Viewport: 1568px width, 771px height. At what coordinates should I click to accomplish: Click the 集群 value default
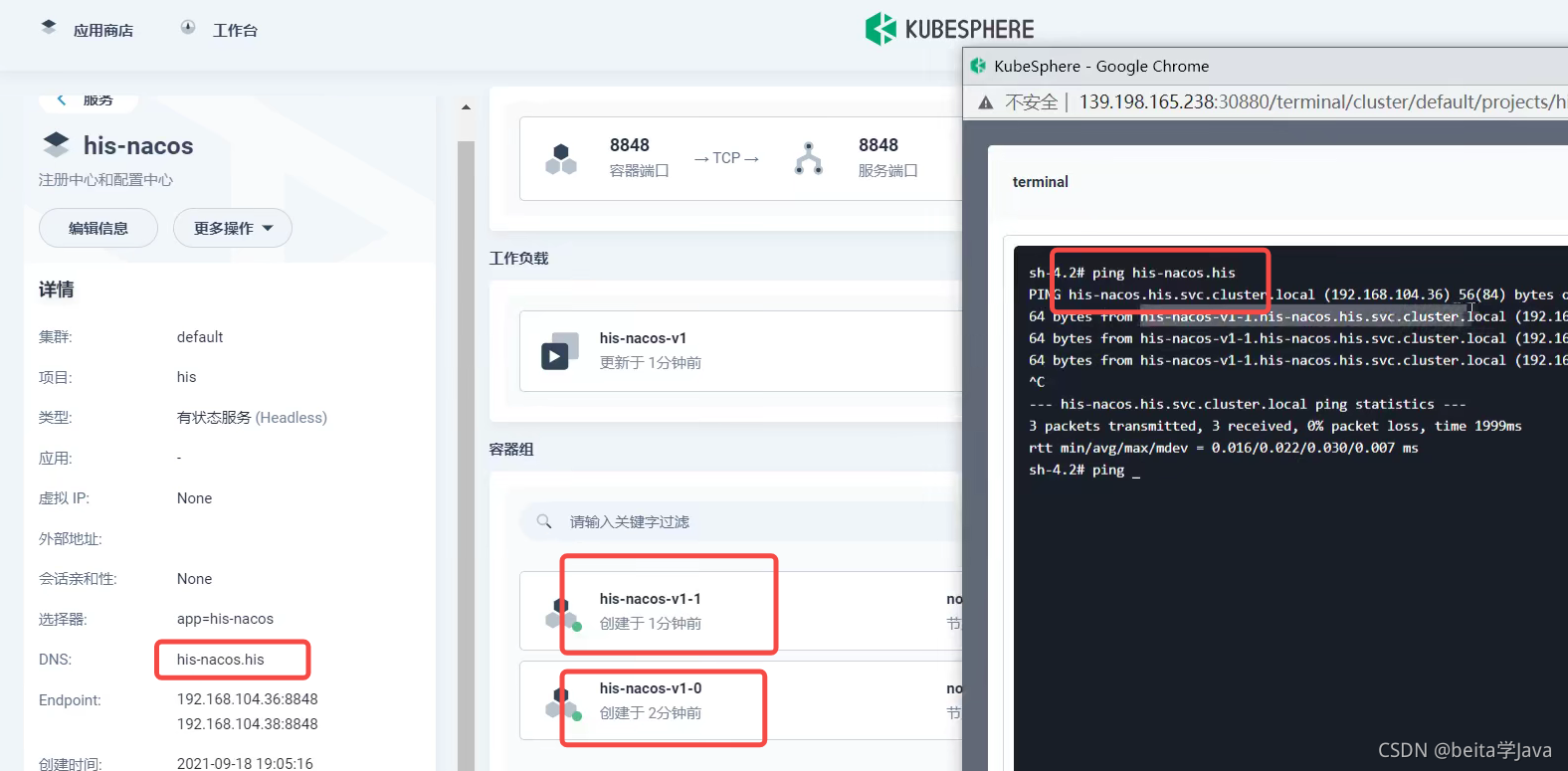pos(200,337)
